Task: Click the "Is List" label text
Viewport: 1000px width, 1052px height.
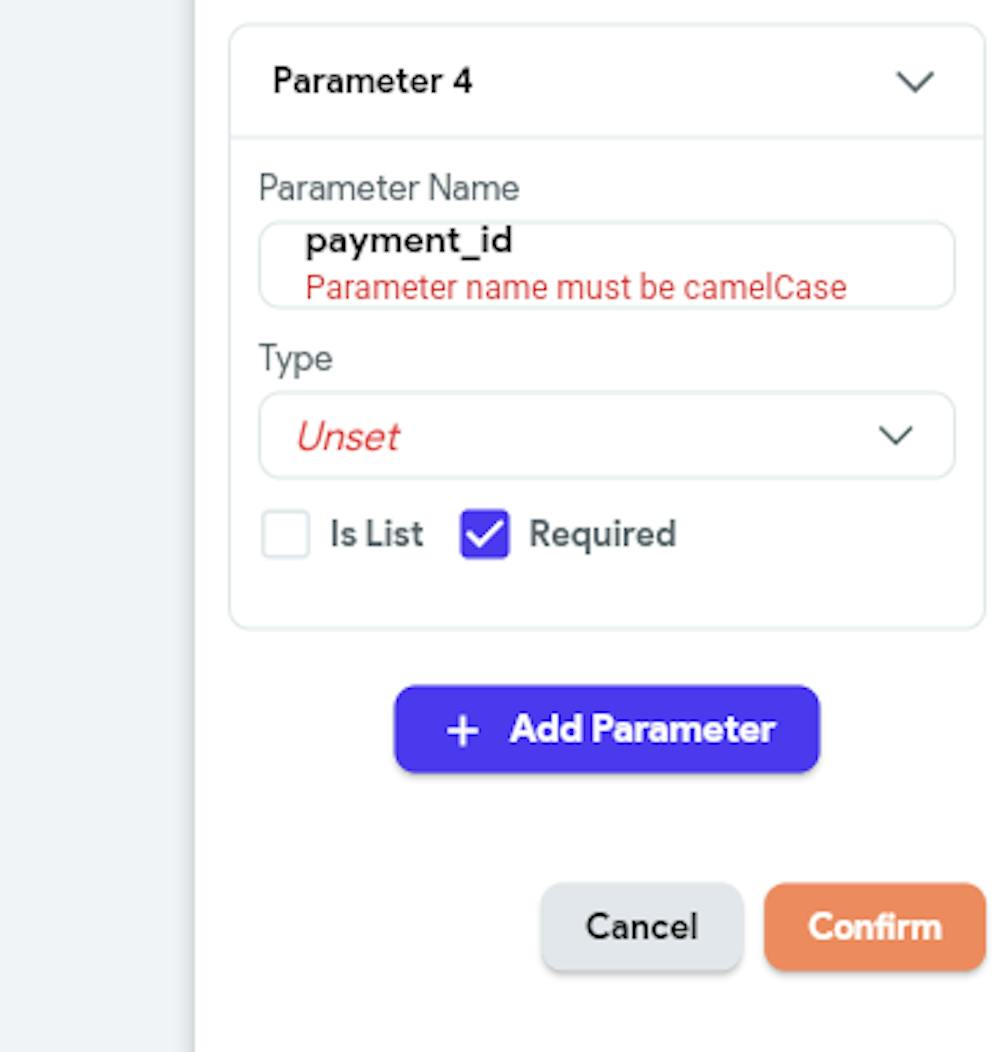Action: (376, 534)
